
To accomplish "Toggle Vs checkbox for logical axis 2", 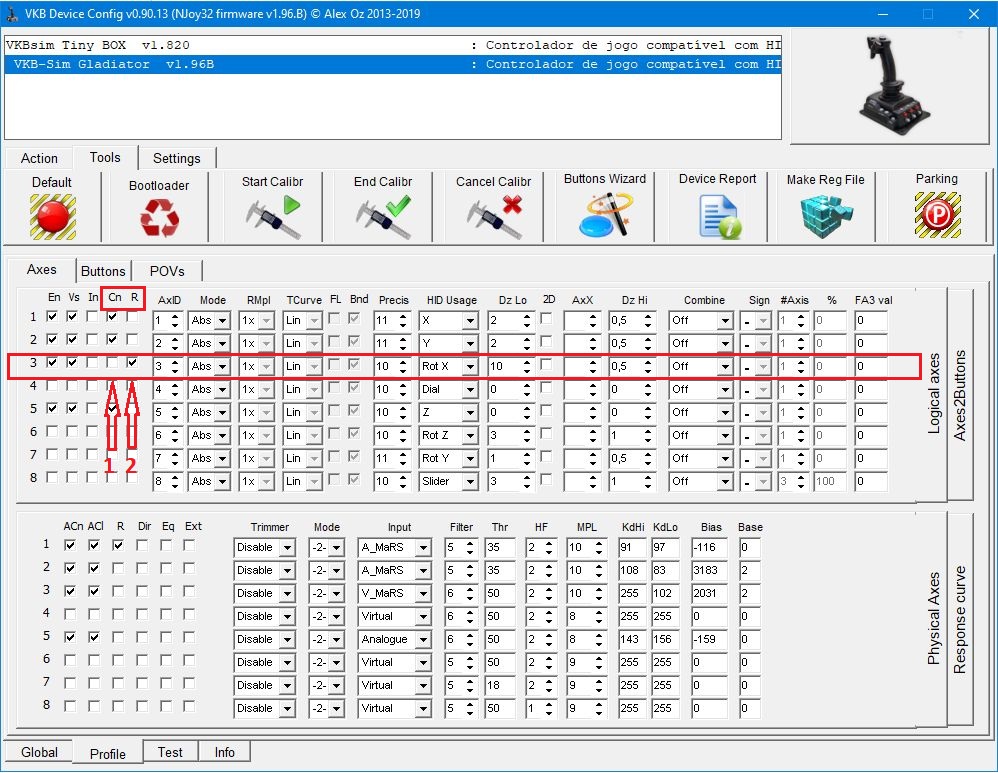I will click(x=73, y=339).
